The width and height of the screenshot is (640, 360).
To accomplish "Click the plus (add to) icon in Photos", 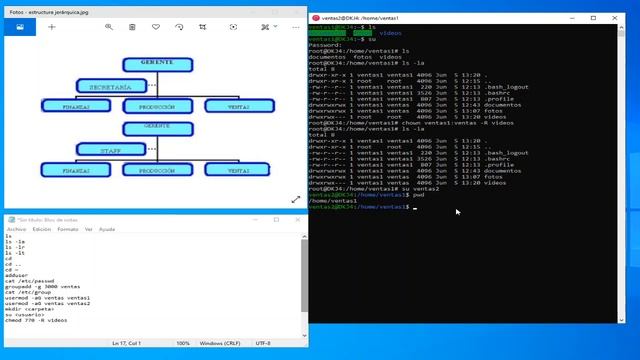I will pos(52,27).
